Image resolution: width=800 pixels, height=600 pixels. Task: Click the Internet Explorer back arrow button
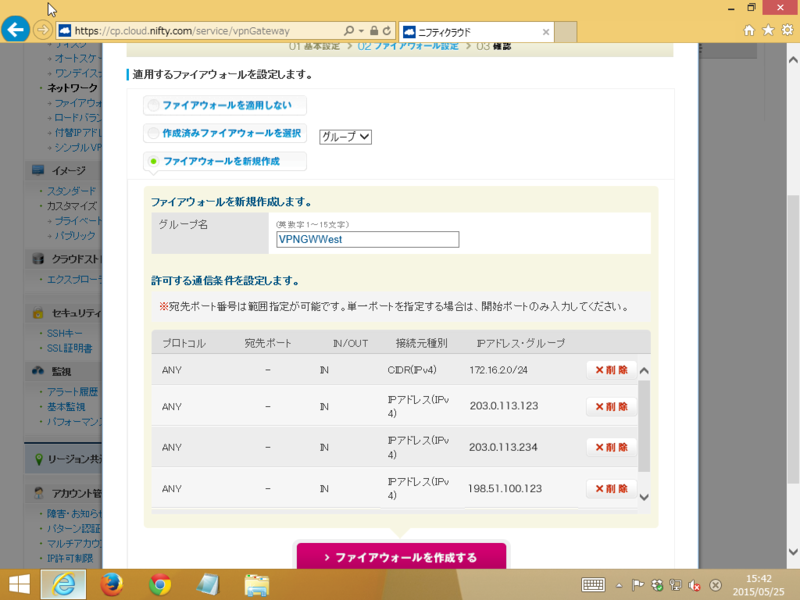(x=15, y=29)
